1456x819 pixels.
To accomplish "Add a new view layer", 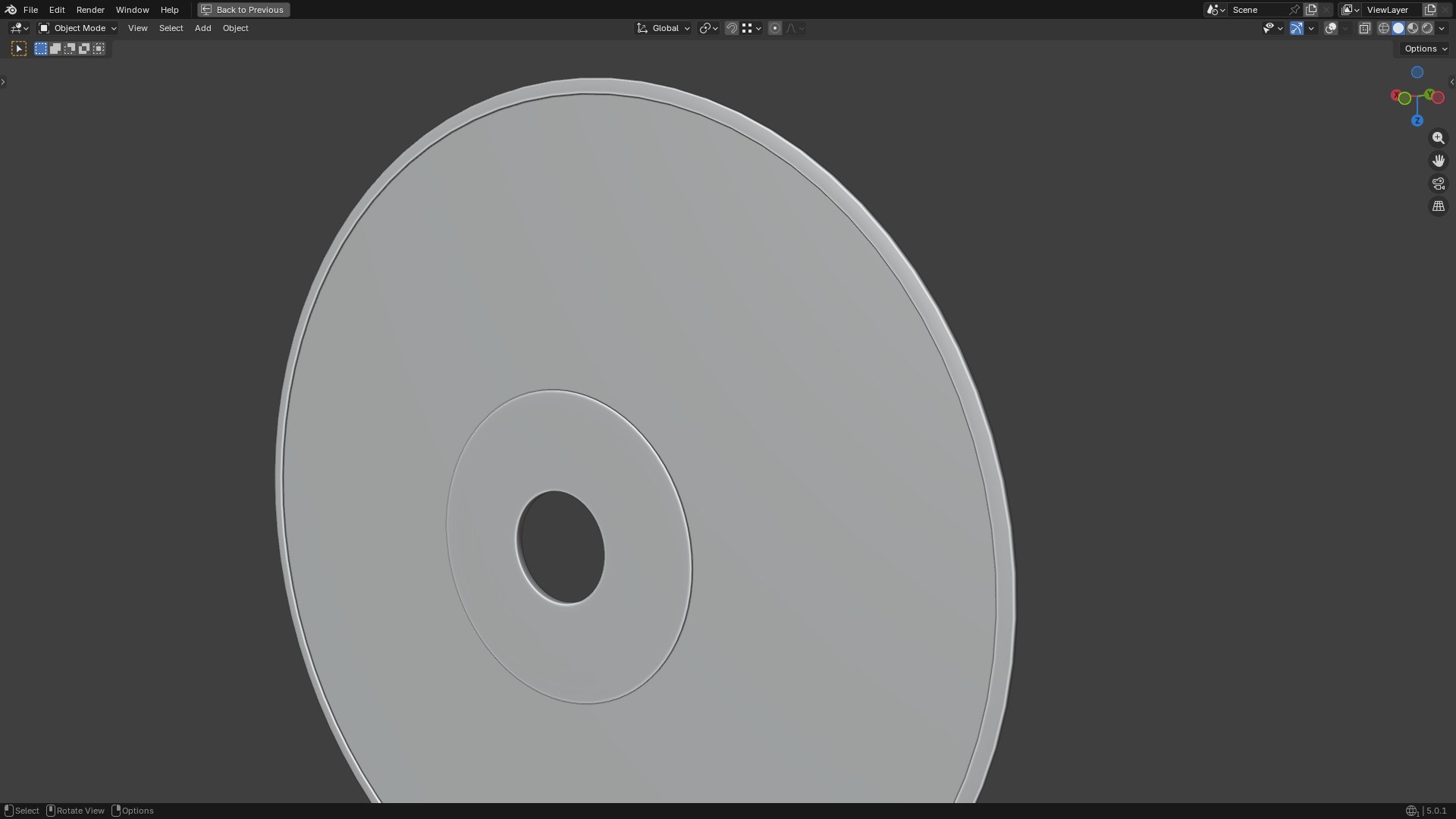I will pos(1430,10).
